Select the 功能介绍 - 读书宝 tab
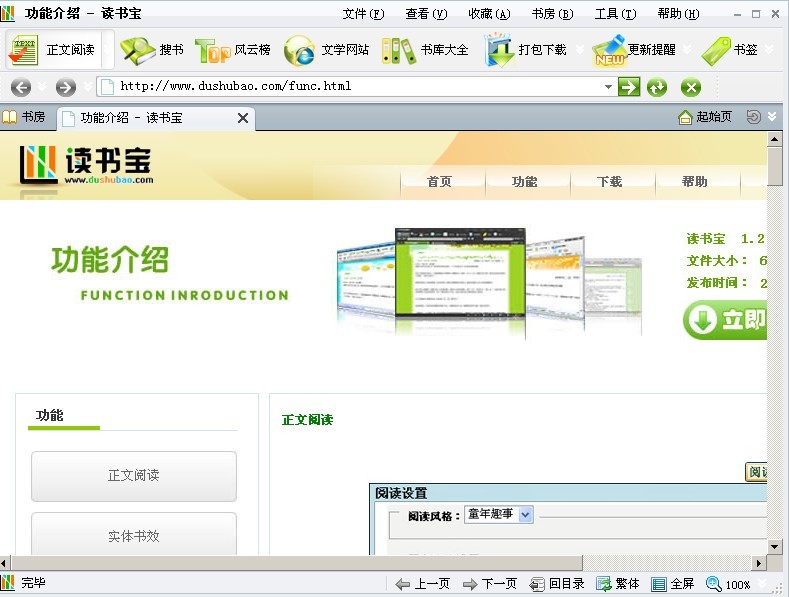 [x=156, y=118]
